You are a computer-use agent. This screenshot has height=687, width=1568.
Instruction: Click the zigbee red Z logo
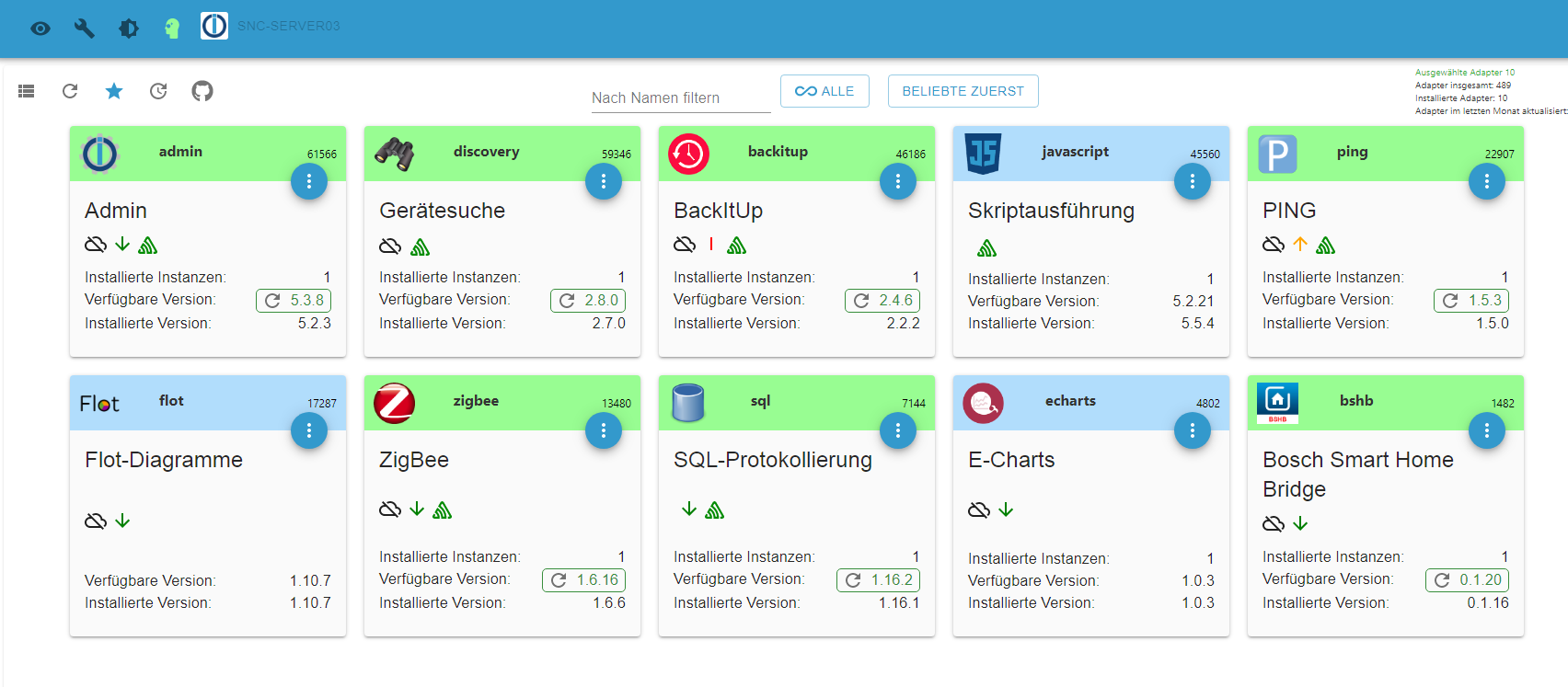pyautogui.click(x=395, y=403)
